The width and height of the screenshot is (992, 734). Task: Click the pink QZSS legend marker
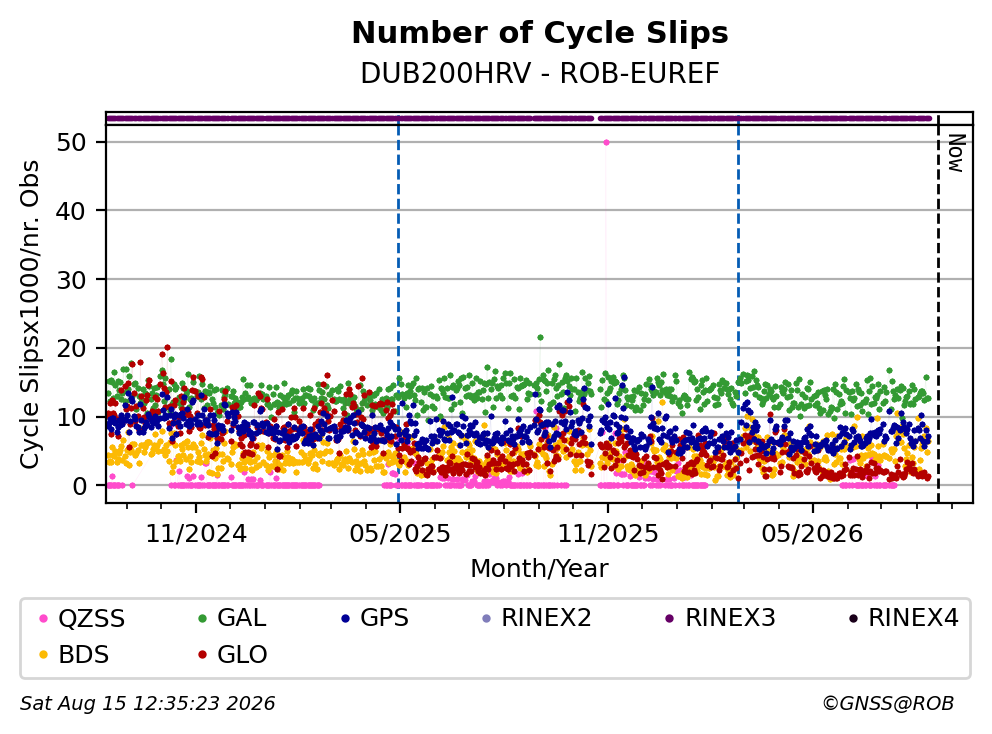pyautogui.click(x=44, y=619)
